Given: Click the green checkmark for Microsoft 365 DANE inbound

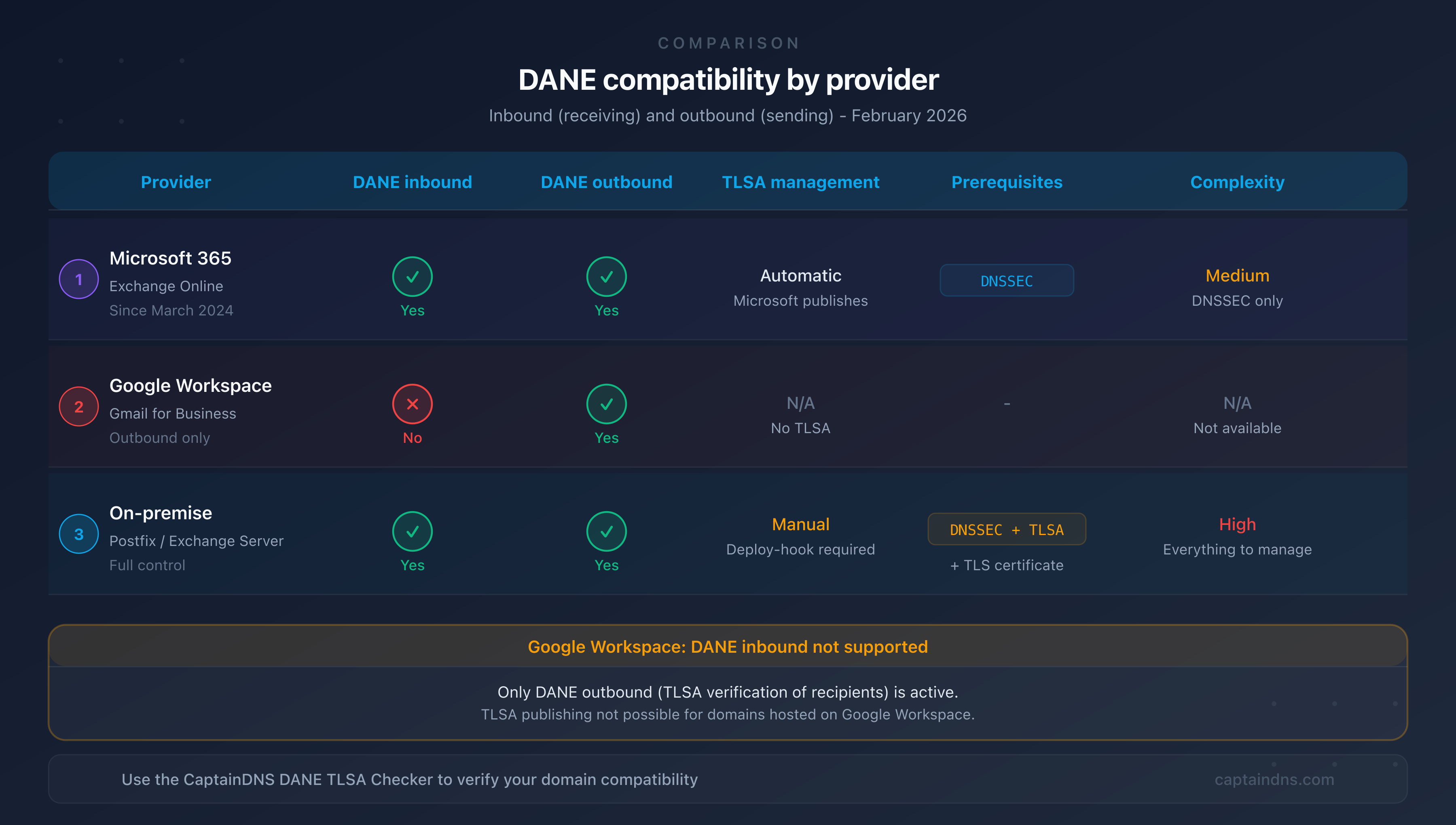Looking at the screenshot, I should [x=413, y=277].
